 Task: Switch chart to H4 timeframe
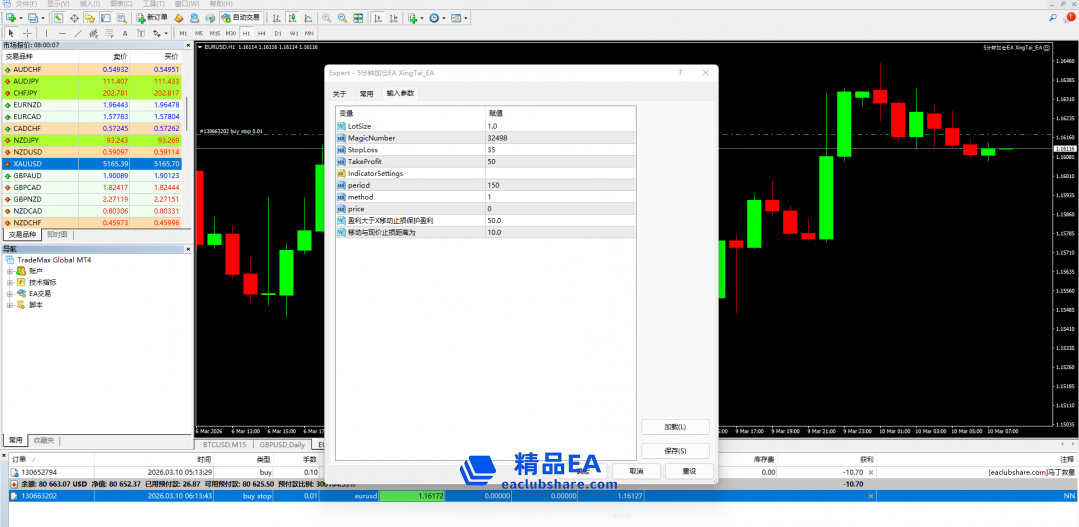tap(261, 33)
